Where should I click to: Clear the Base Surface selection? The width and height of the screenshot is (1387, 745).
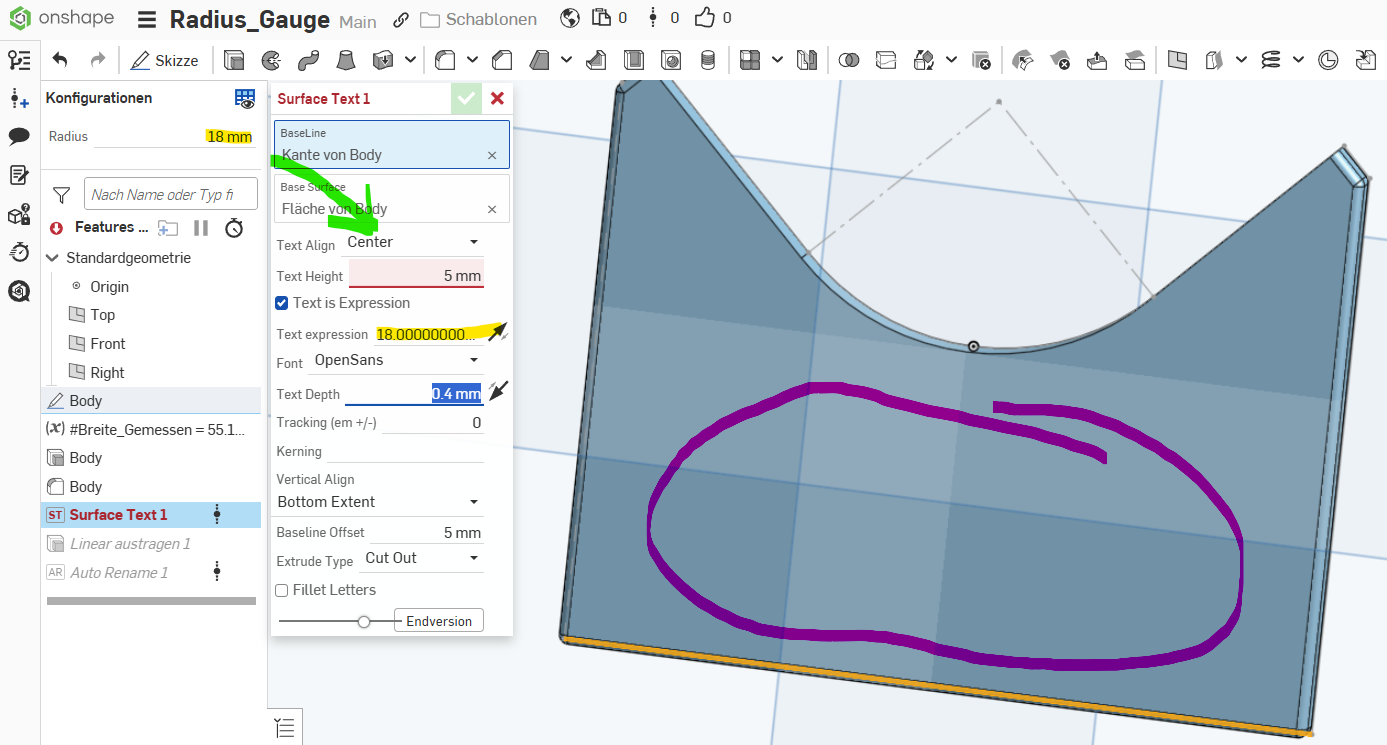(x=492, y=209)
